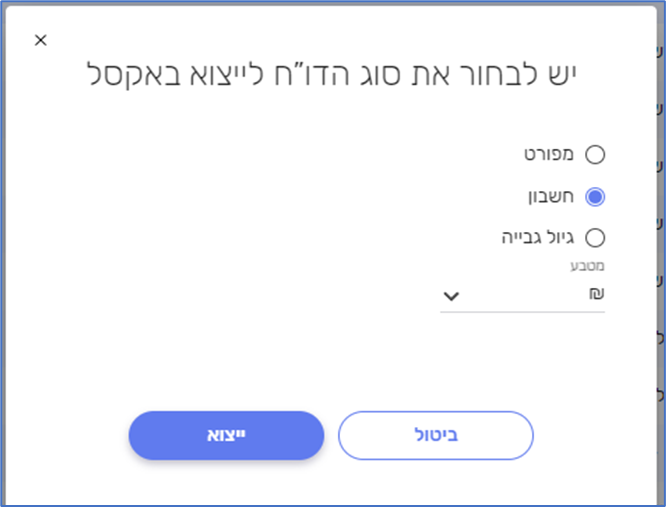This screenshot has width=666, height=507.
Task: Click the underline of the currency select field
Action: coord(522,311)
